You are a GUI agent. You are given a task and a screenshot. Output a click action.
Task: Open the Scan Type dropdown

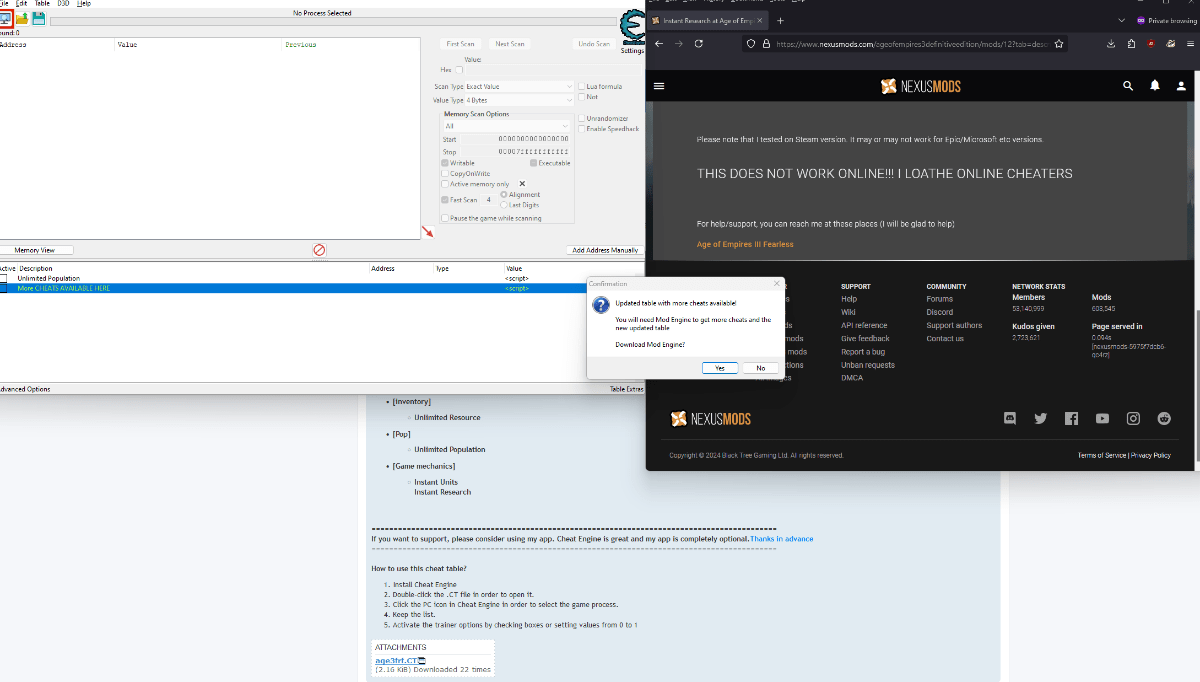(519, 87)
